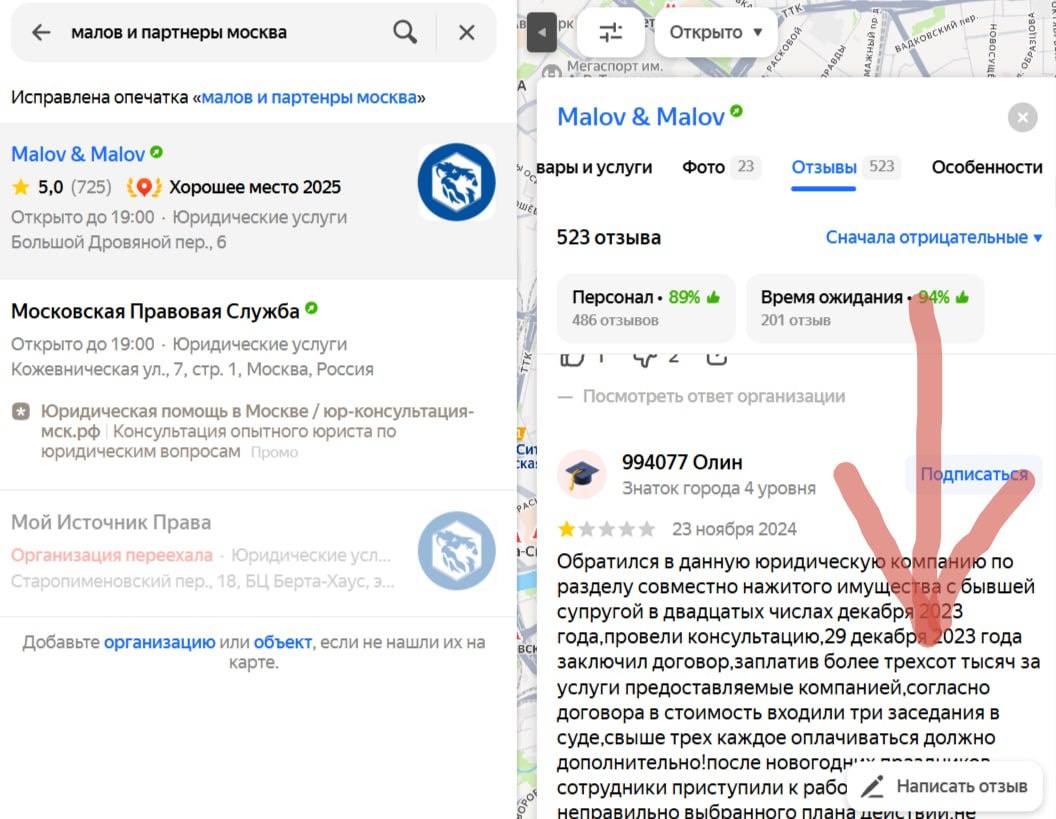This screenshot has height=819, width=1056.
Task: Open the promo 'Юридическая помощь в Москве' ad
Action: [257, 431]
